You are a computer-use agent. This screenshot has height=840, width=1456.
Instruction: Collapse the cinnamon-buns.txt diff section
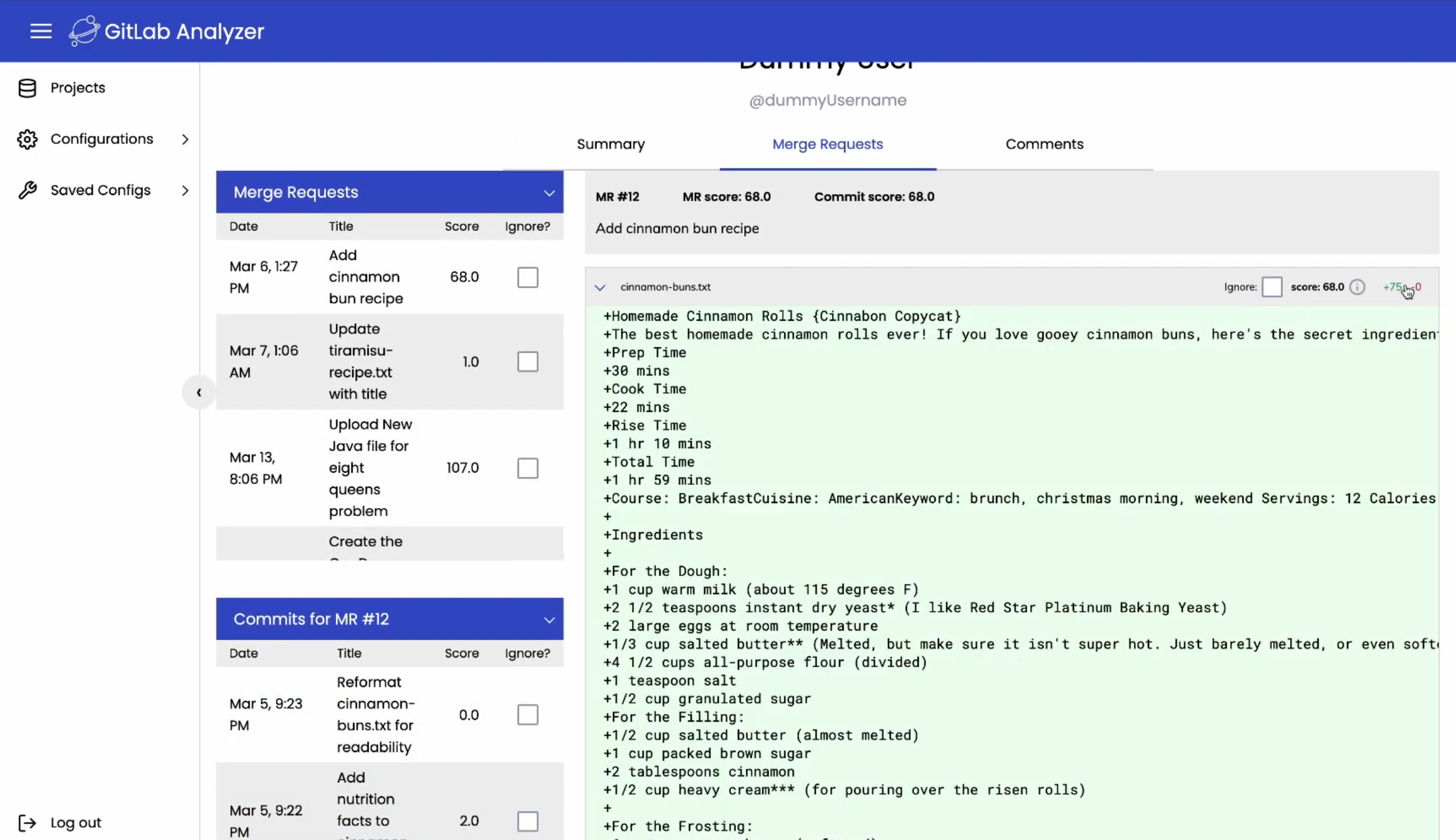tap(600, 287)
